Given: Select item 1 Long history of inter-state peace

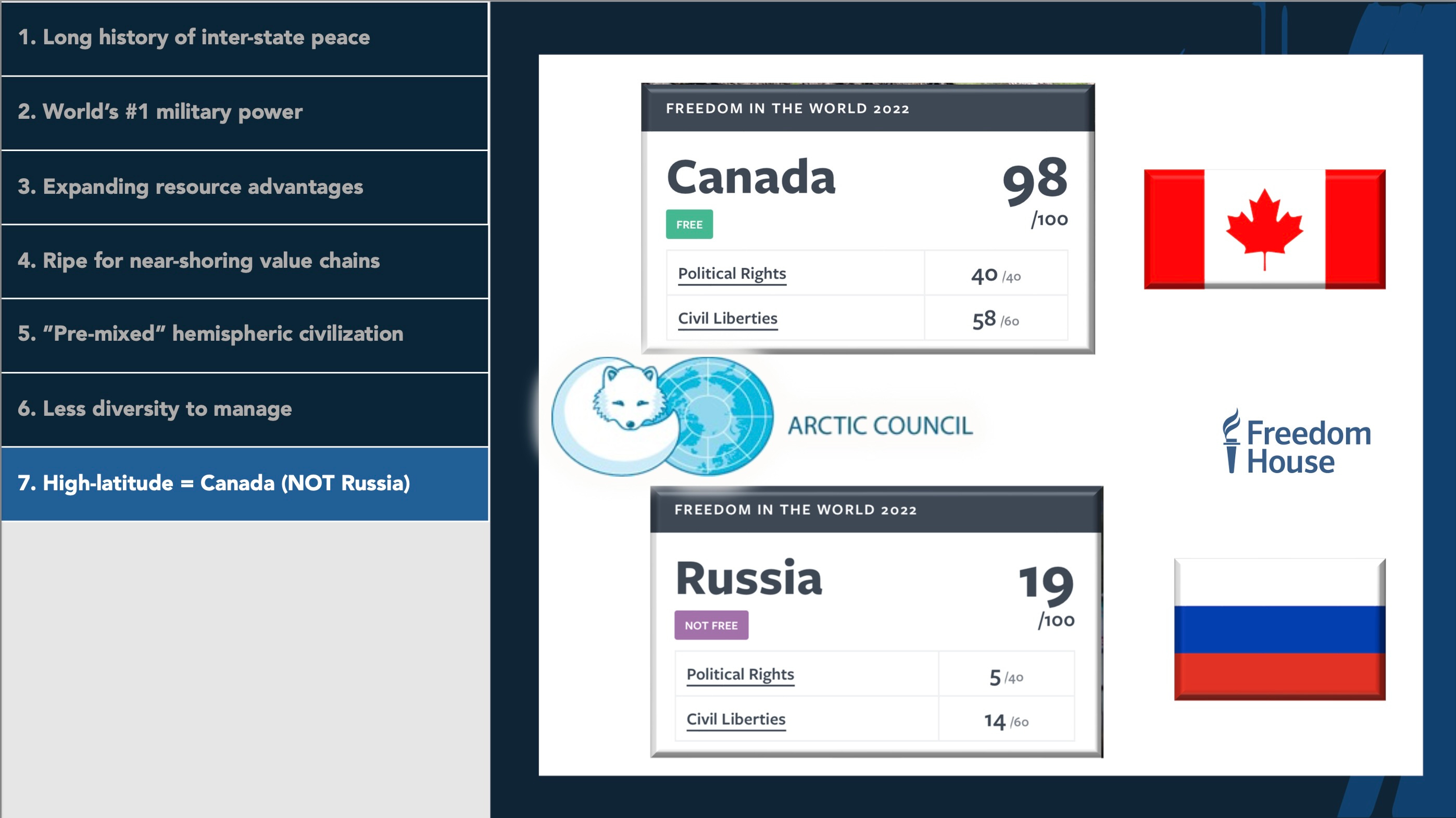Looking at the screenshot, I should 244,39.
